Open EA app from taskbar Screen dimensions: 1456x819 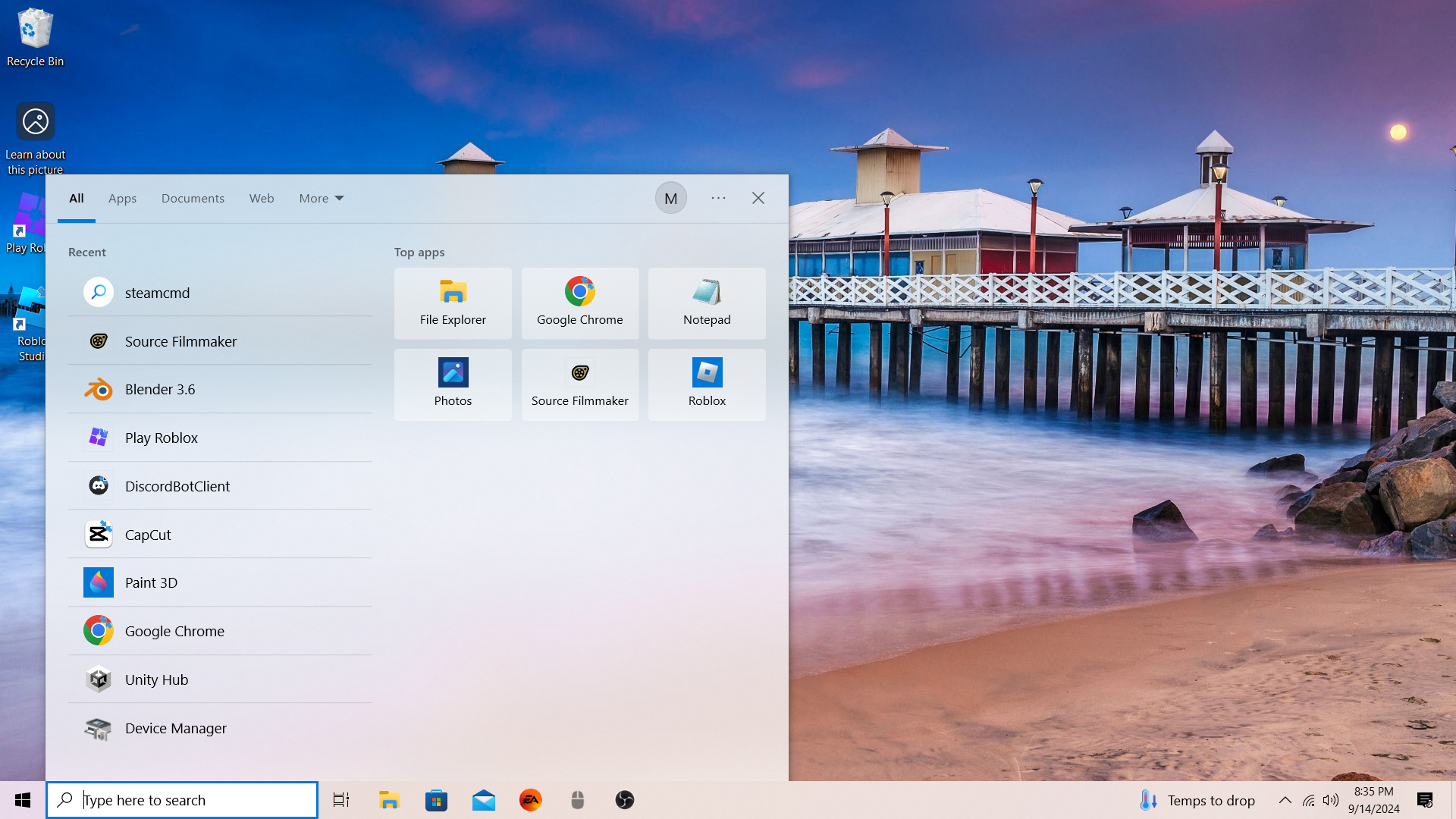[530, 800]
